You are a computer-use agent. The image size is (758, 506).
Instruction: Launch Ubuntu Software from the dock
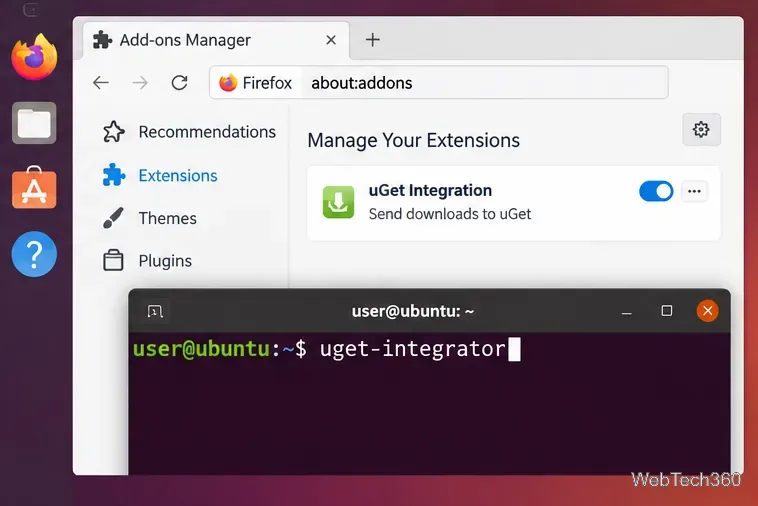pos(34,188)
